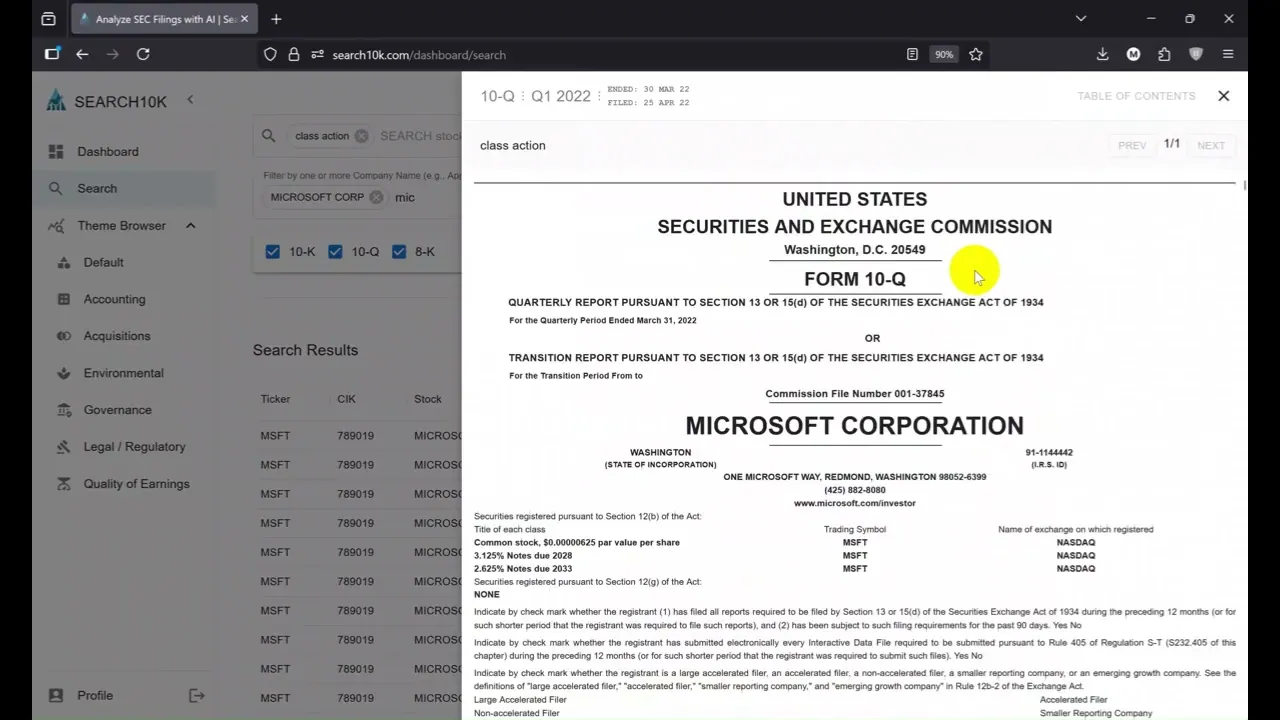Screen dimensions: 1280x720
Task: Remove the MICROSOFT CORP company chip
Action: coord(376,197)
